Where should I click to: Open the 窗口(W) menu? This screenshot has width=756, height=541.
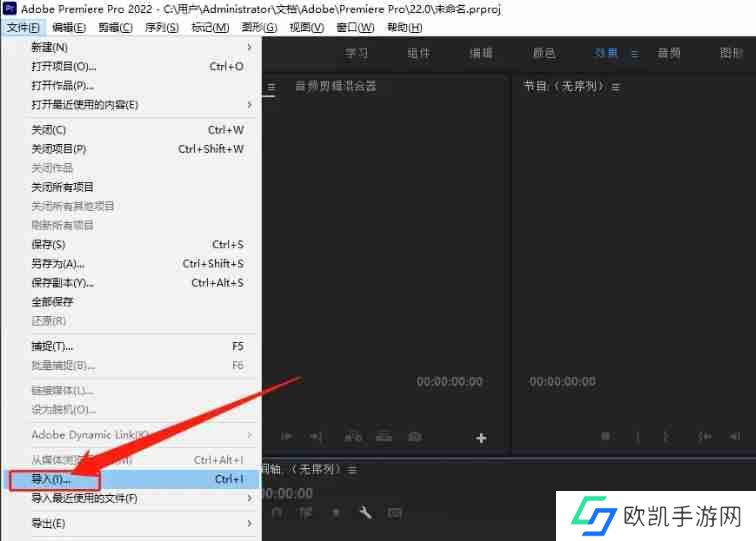point(355,27)
